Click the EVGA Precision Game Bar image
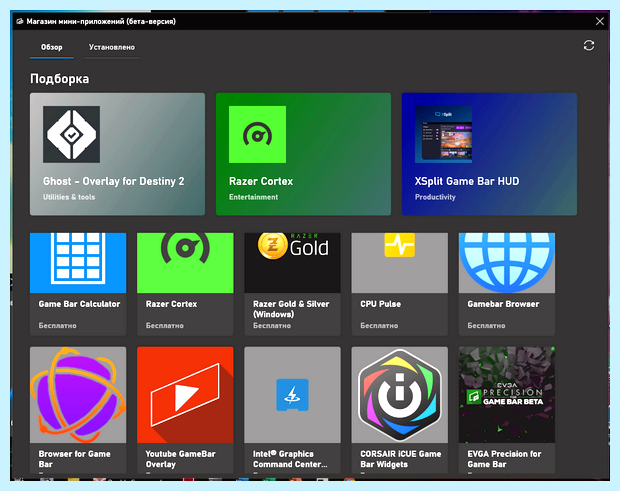The width and height of the screenshot is (620, 491). (x=507, y=395)
